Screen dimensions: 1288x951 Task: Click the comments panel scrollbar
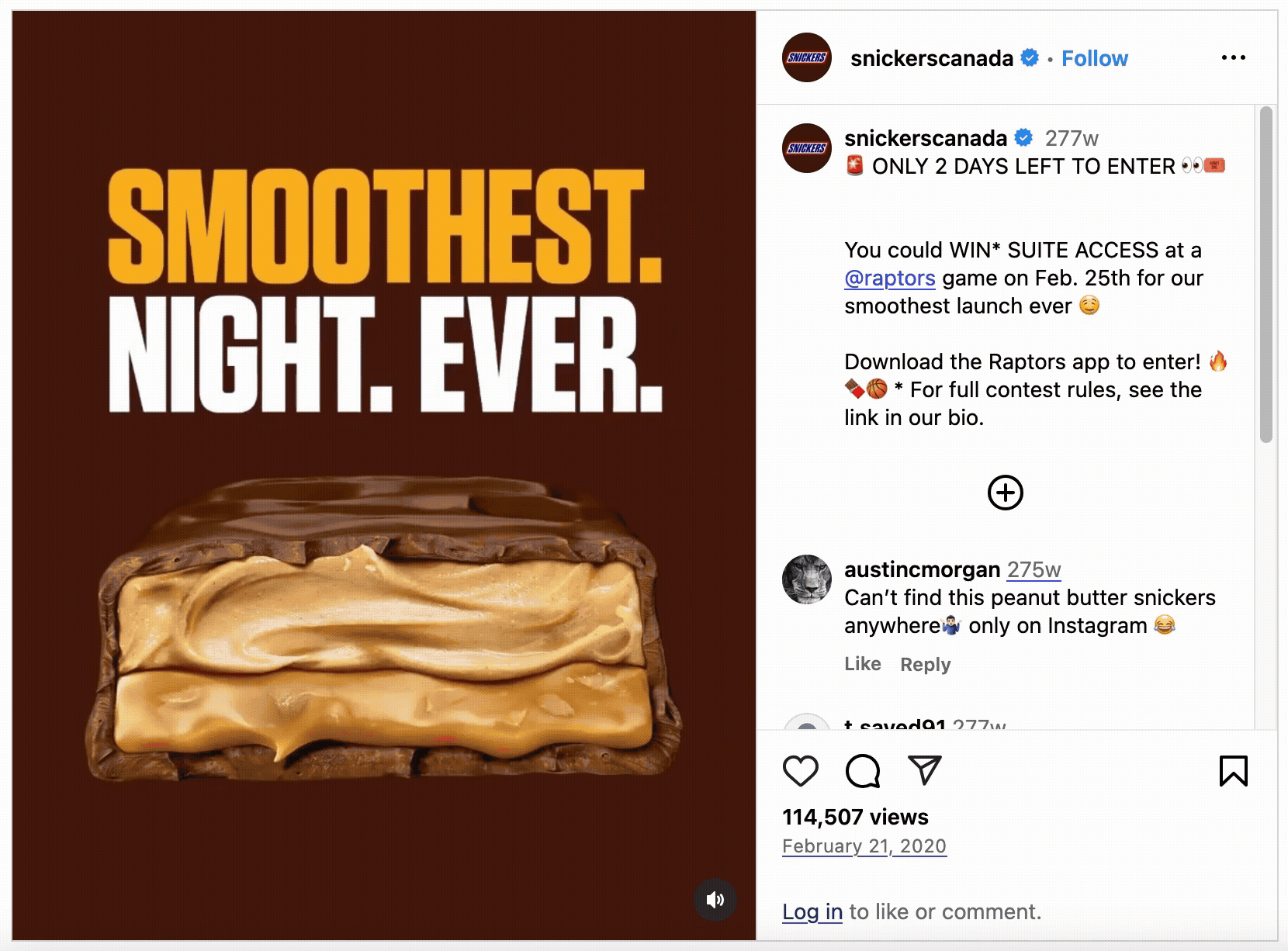tap(1265, 275)
